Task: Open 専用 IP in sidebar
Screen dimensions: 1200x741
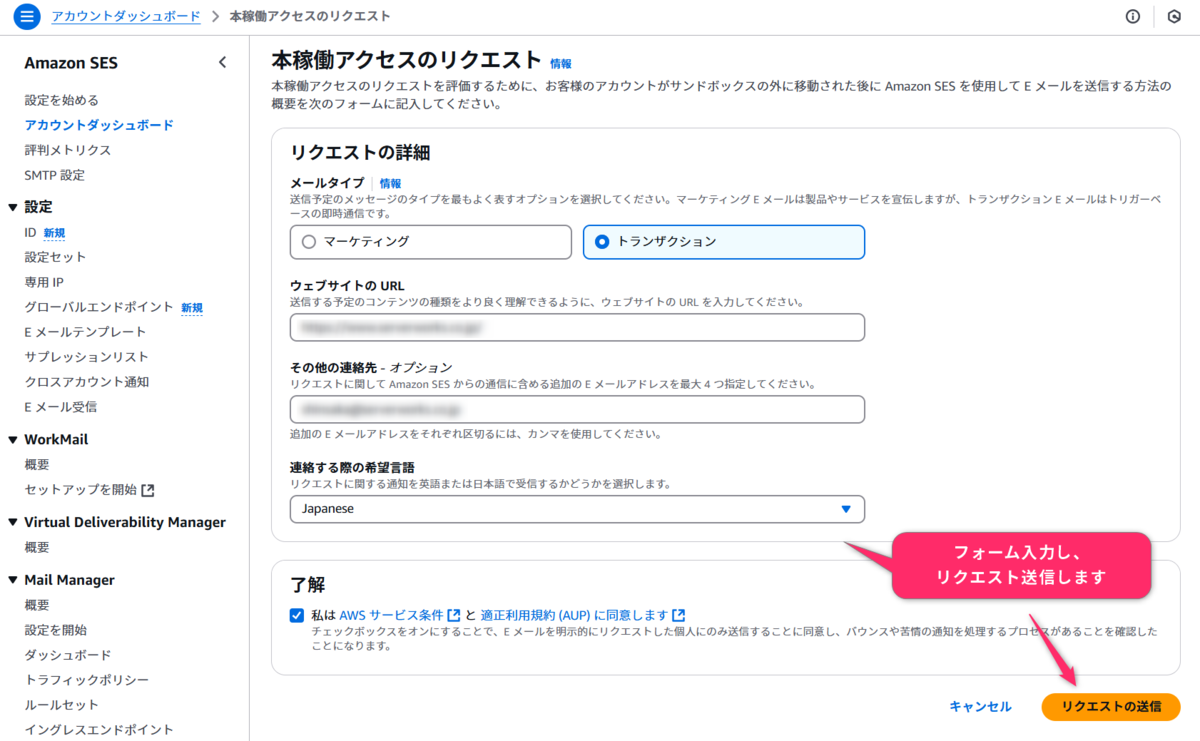Action: [x=44, y=282]
